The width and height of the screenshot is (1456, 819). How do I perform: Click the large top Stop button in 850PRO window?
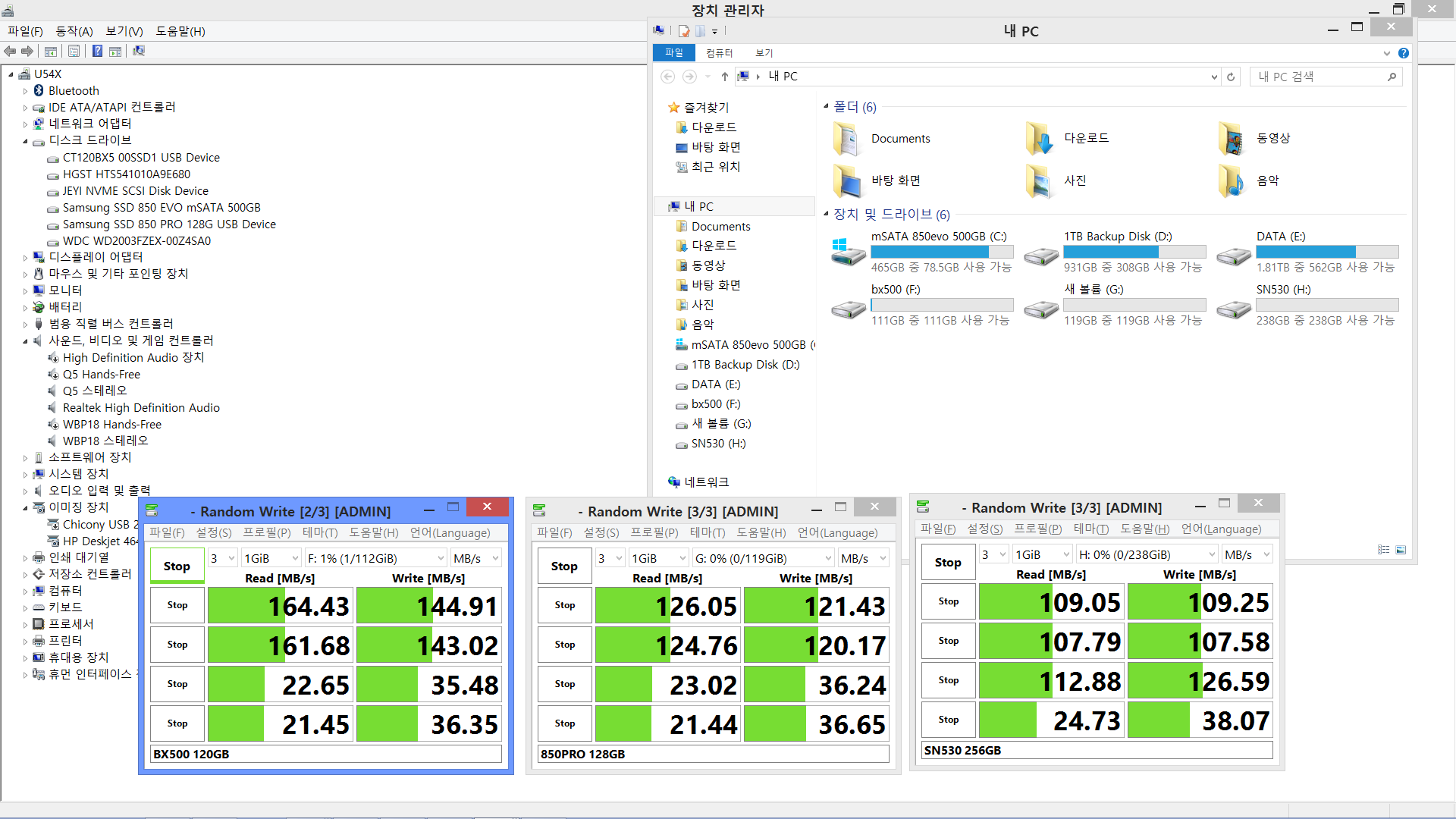point(564,566)
